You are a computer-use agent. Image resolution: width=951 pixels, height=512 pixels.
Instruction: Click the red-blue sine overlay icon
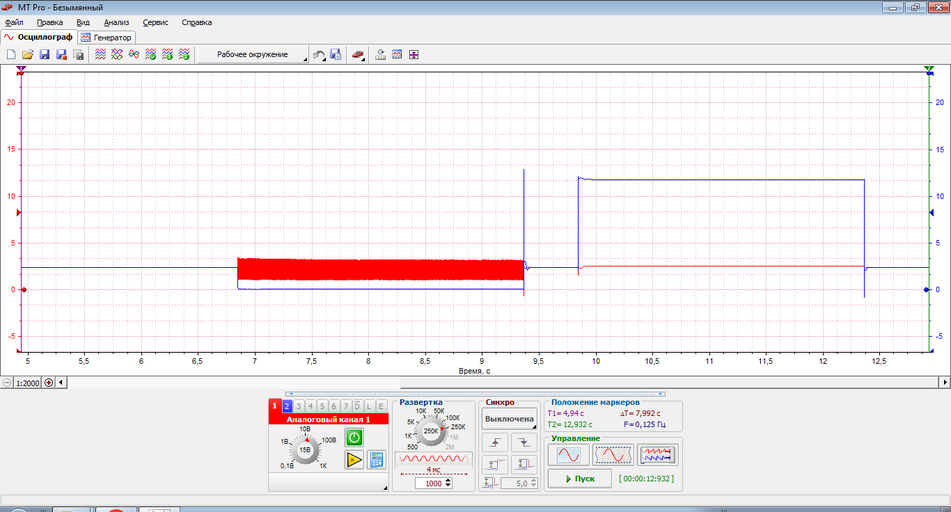click(x=134, y=55)
